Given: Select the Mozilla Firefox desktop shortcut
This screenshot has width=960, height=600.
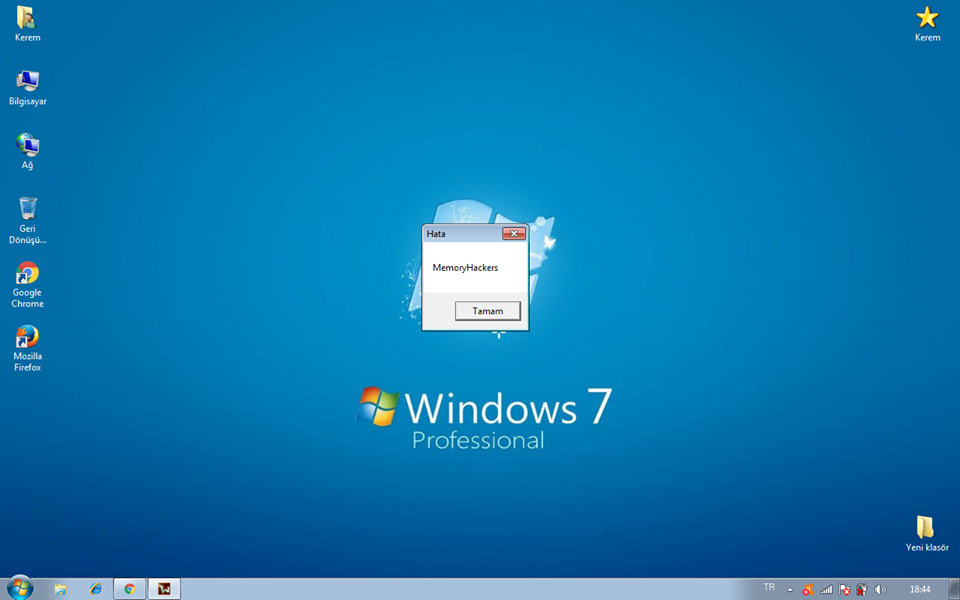Looking at the screenshot, I should (28, 348).
